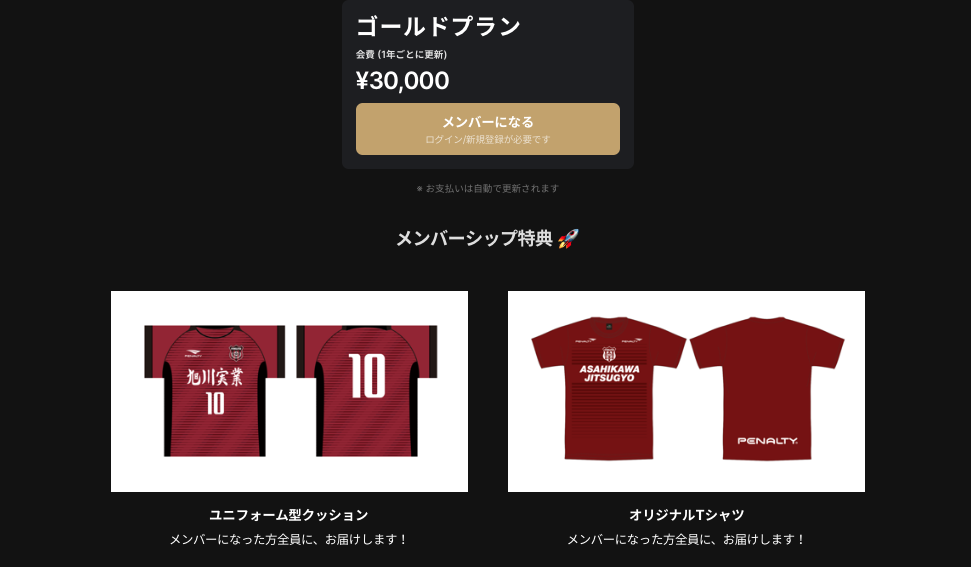
Task: Click the PENALTY logo on the T-shirt back
Action: point(767,441)
